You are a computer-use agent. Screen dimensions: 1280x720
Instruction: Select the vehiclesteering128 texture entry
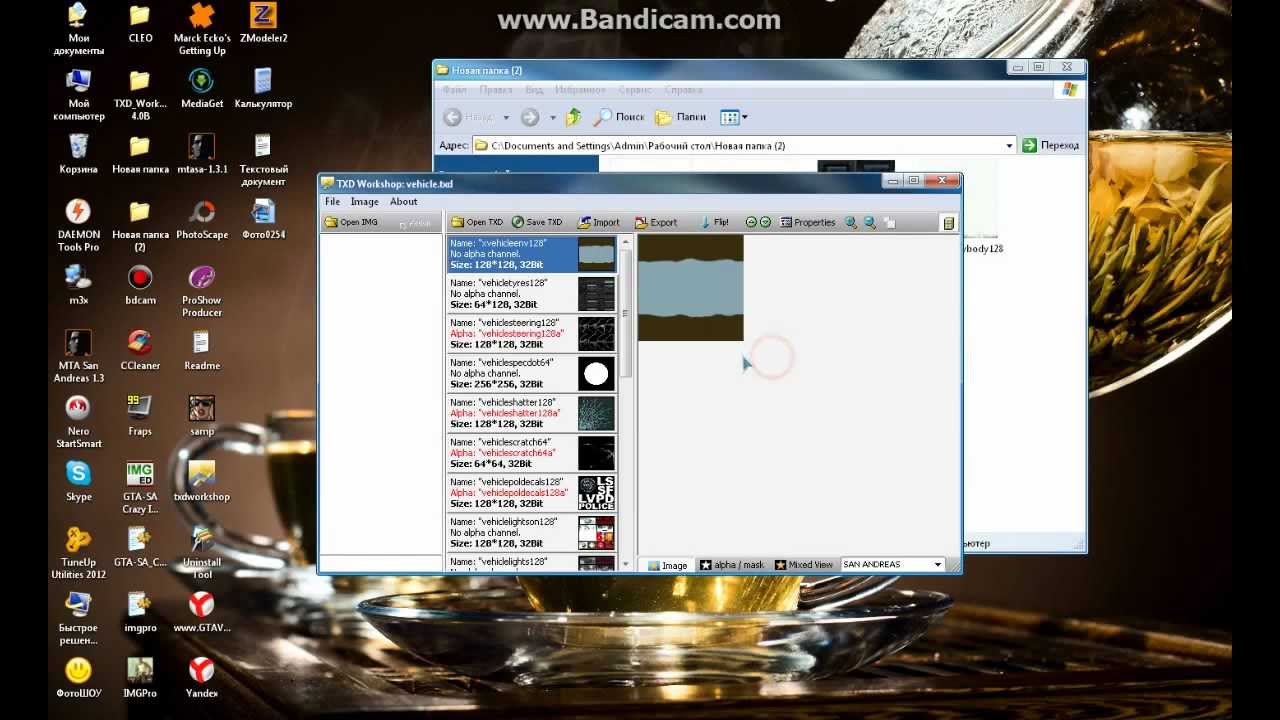[x=532, y=334]
